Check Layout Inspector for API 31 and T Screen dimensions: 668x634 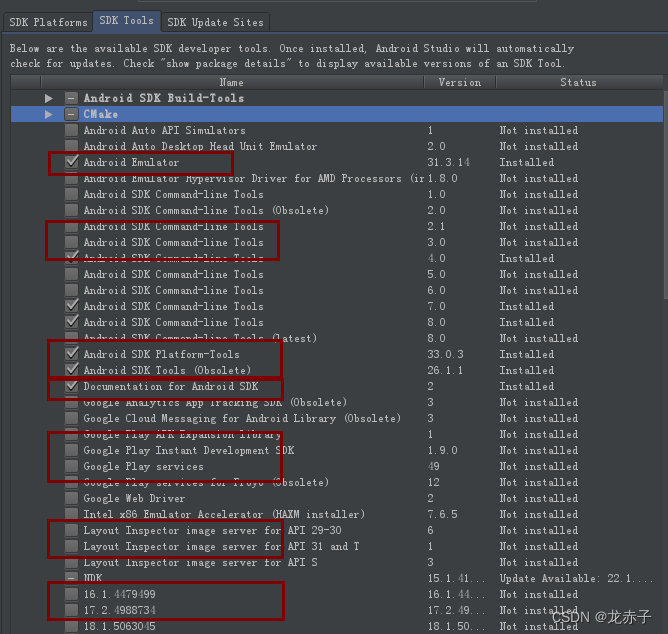point(72,546)
